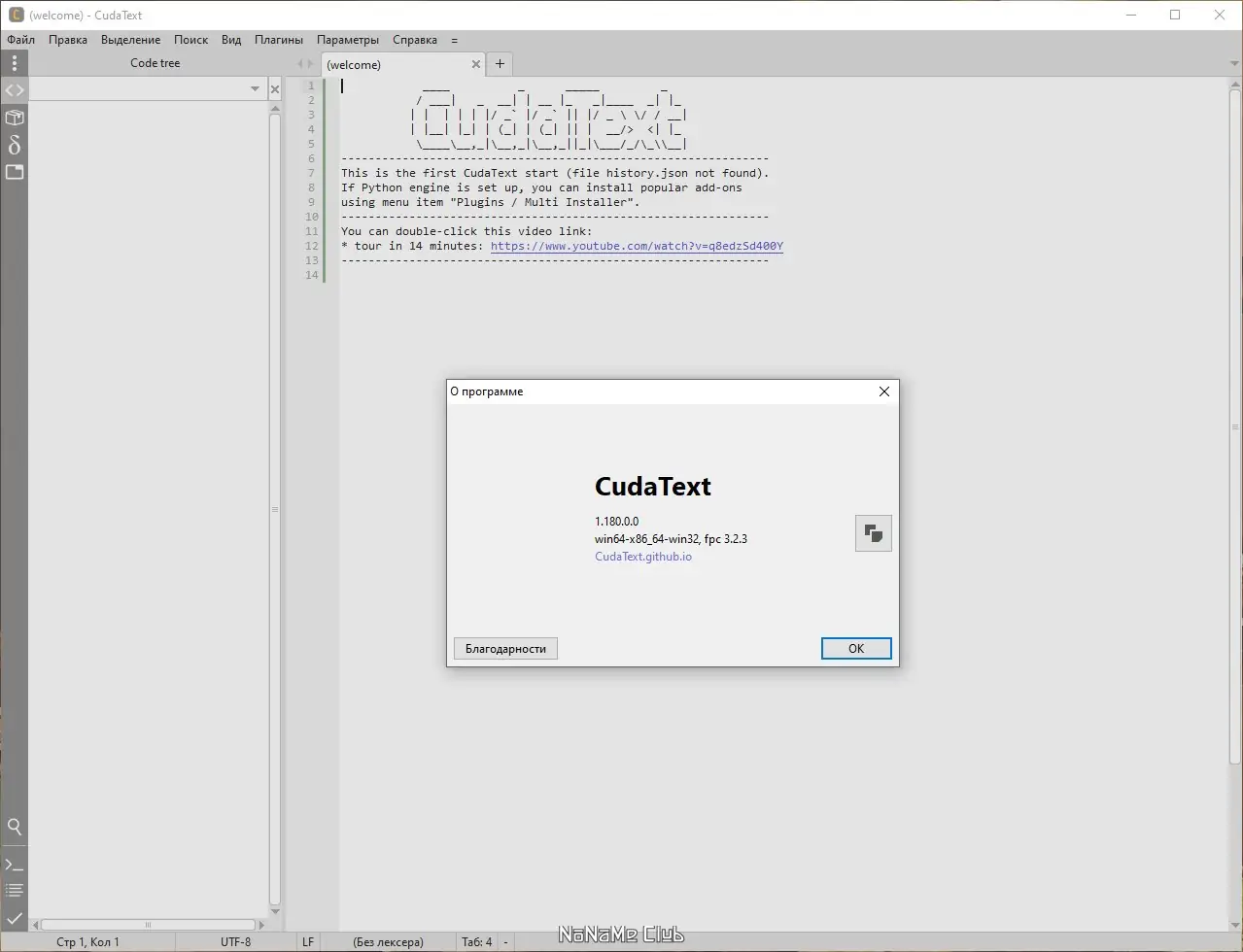This screenshot has width=1243, height=952.
Task: Expand Code tree filter dropdown
Action: click(x=256, y=89)
